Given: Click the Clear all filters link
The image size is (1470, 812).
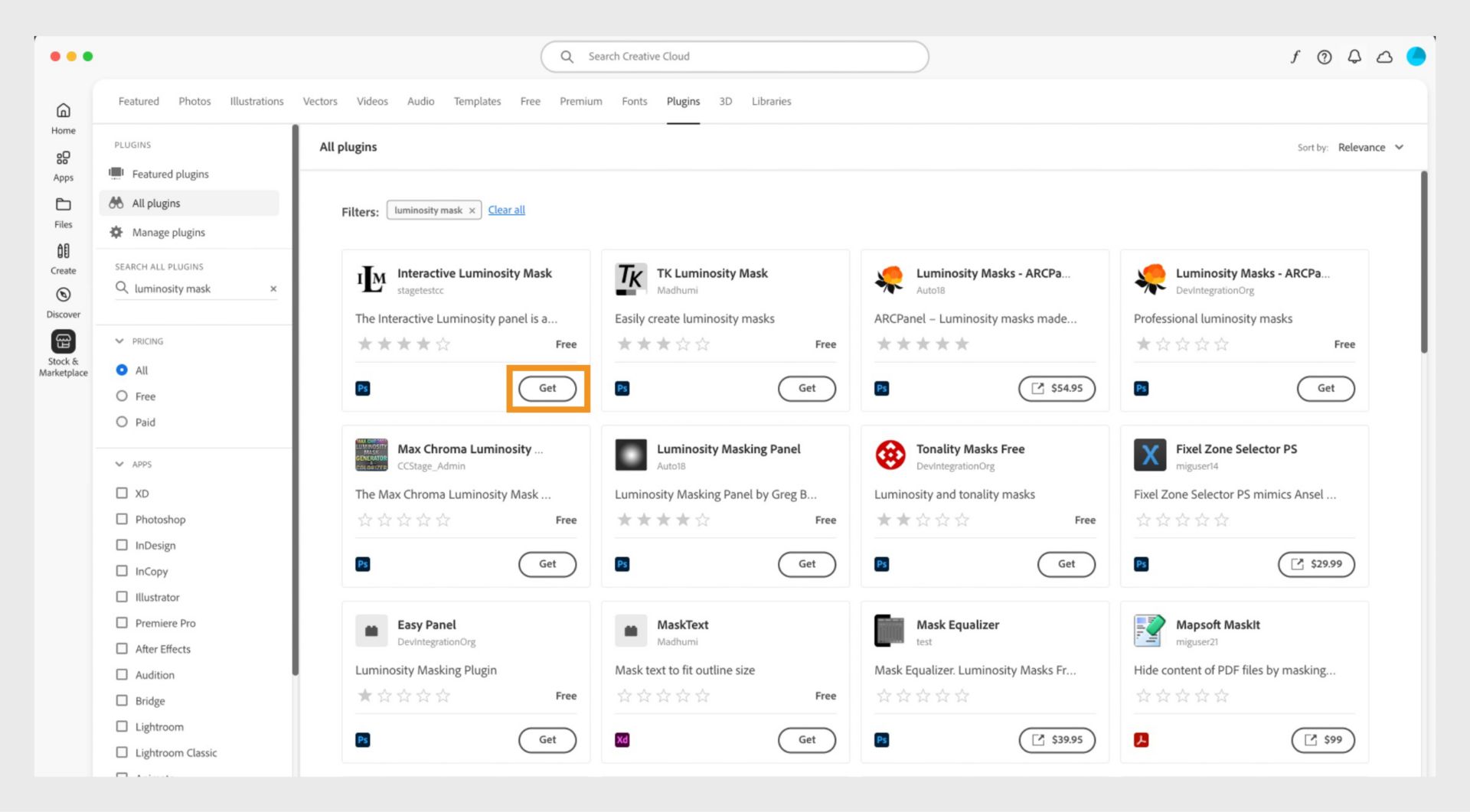Looking at the screenshot, I should click(x=506, y=210).
